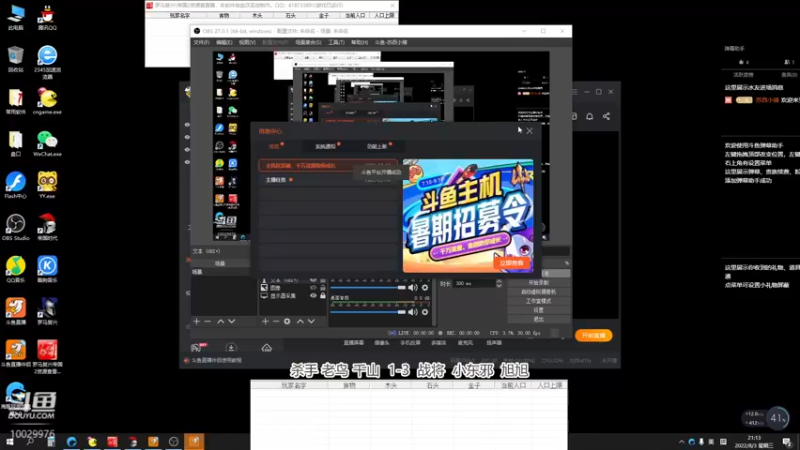Select the 显示器采集 source row

(x=293, y=295)
